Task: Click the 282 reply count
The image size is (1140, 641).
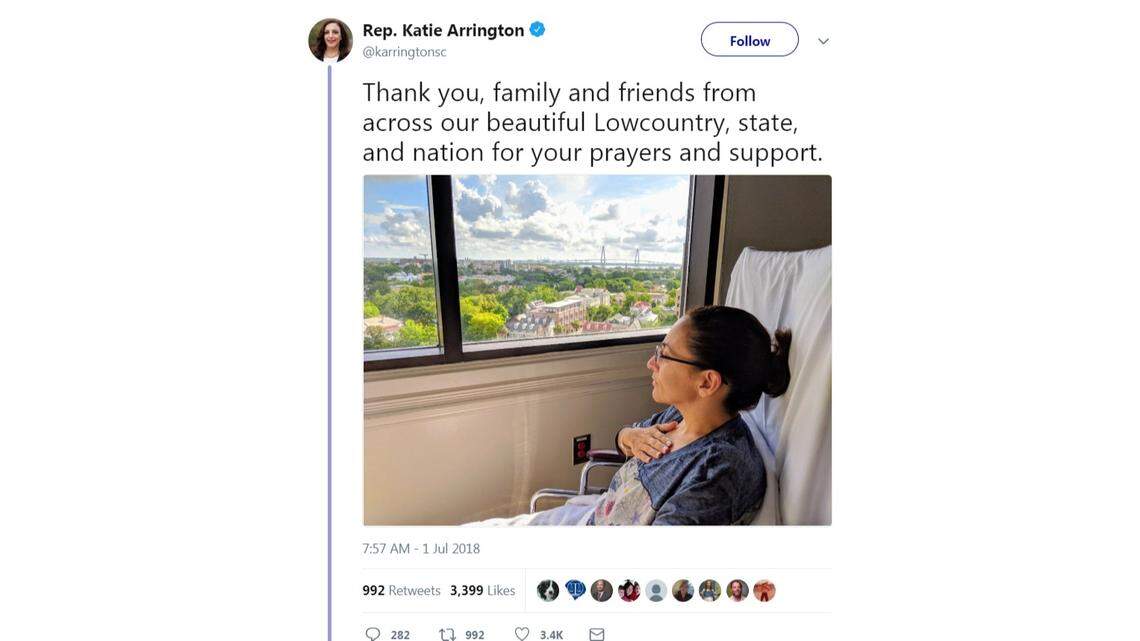Action: 400,634
